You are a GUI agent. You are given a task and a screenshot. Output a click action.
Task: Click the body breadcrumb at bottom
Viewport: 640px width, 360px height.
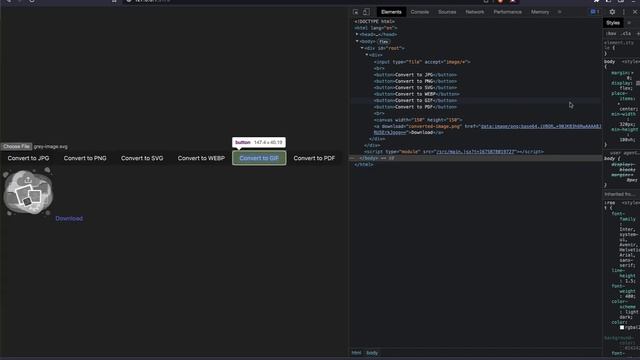372,353
